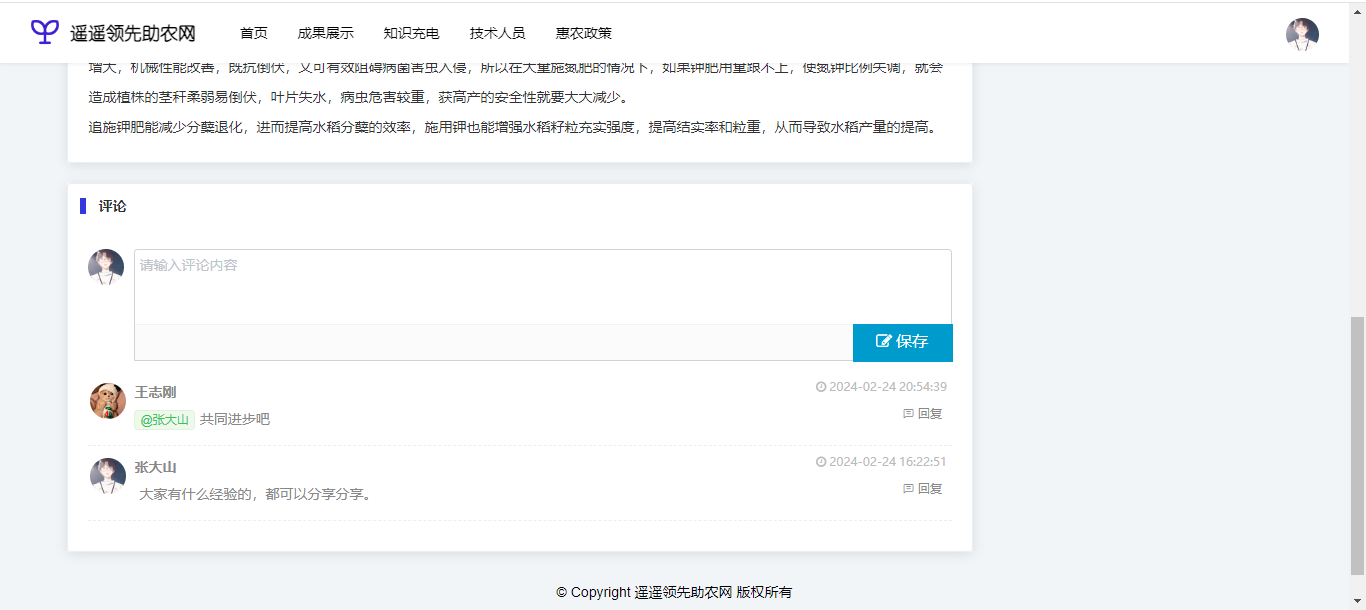Open the 成果展示 menu item
Image resolution: width=1366 pixels, height=610 pixels.
coord(325,33)
